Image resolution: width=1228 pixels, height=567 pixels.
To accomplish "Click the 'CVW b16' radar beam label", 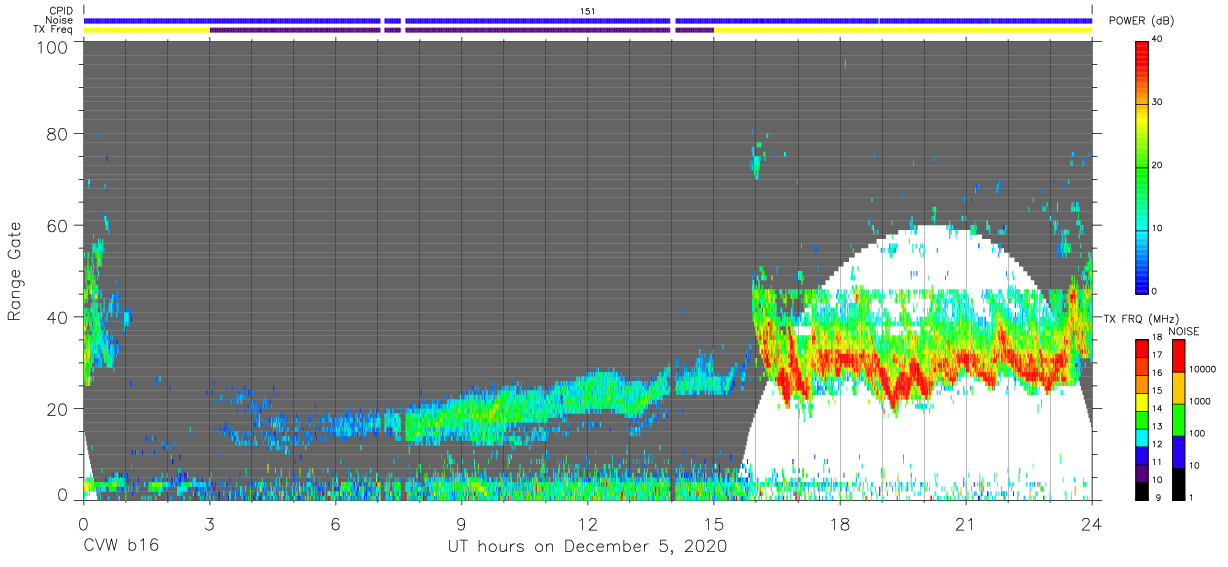I will point(120,547).
